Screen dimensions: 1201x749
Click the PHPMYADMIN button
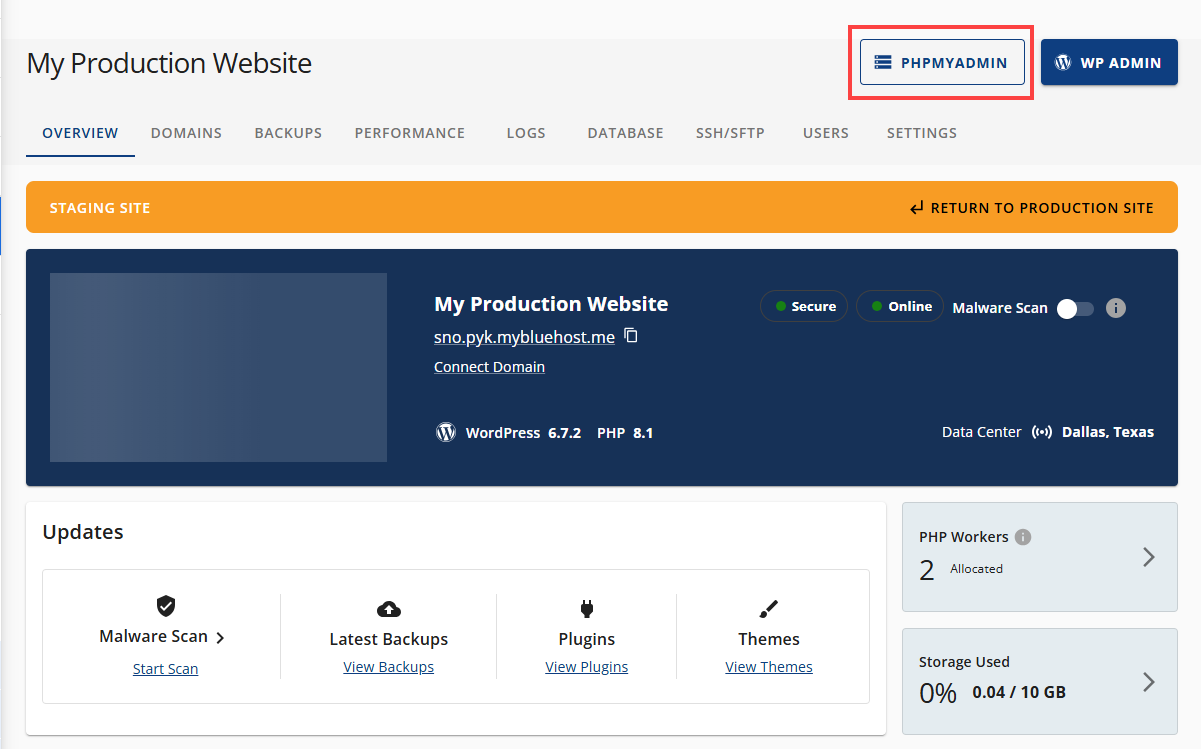click(x=942, y=62)
